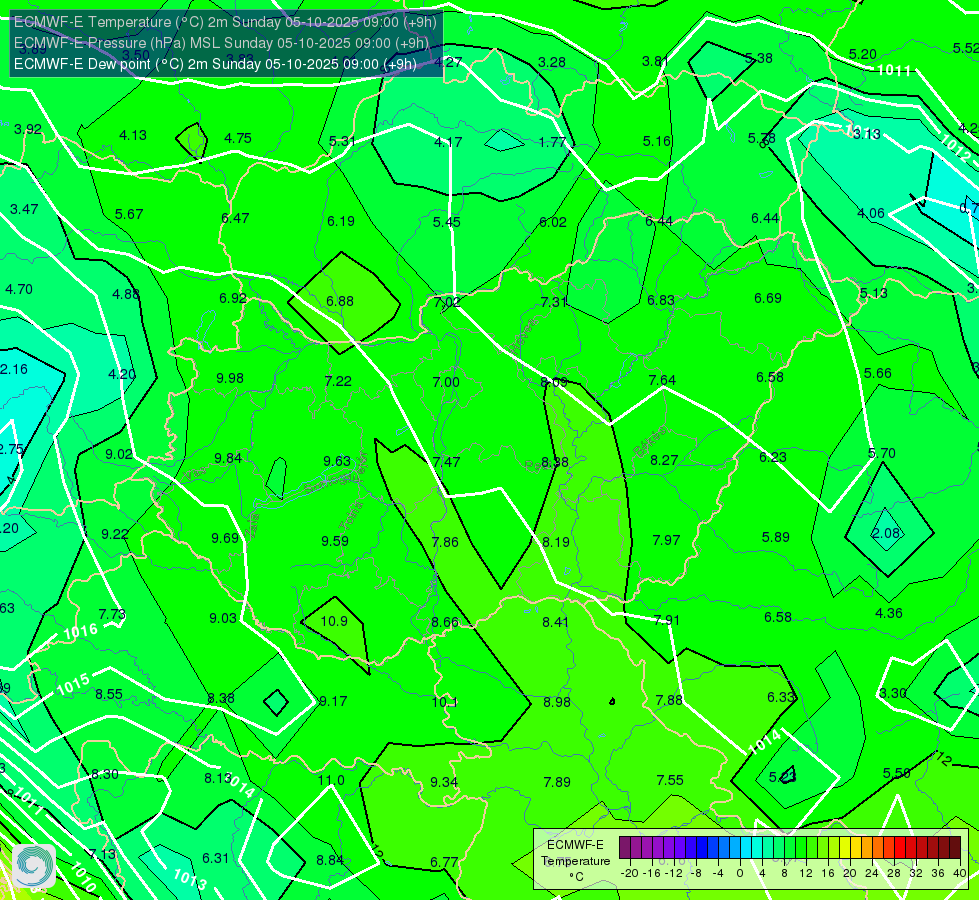Click the map value 9.59
This screenshot has height=900, width=979.
[335, 541]
